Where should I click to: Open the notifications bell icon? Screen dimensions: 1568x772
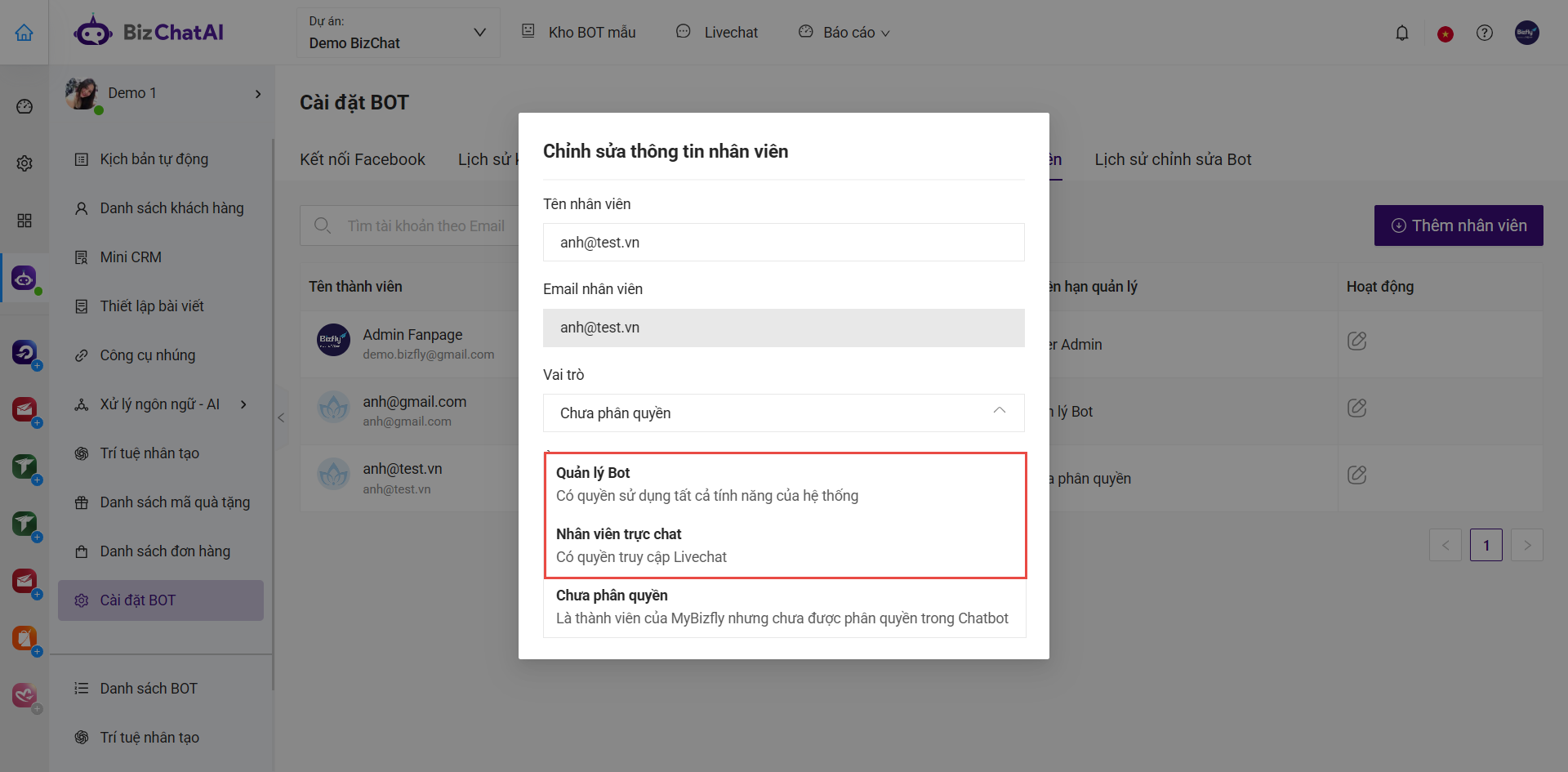[1401, 33]
